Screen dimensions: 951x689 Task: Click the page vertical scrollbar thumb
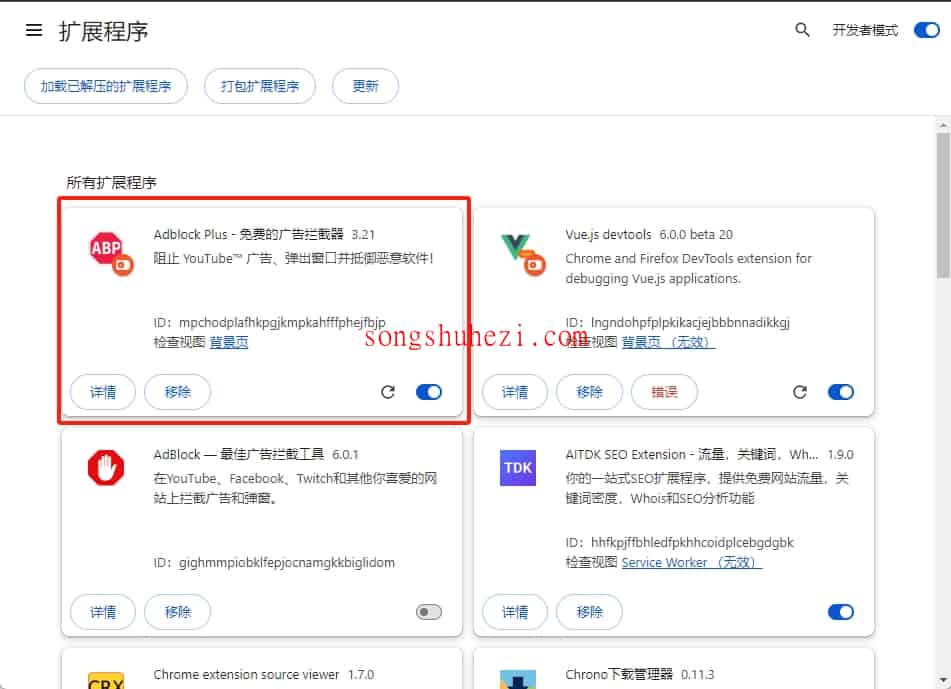point(943,204)
